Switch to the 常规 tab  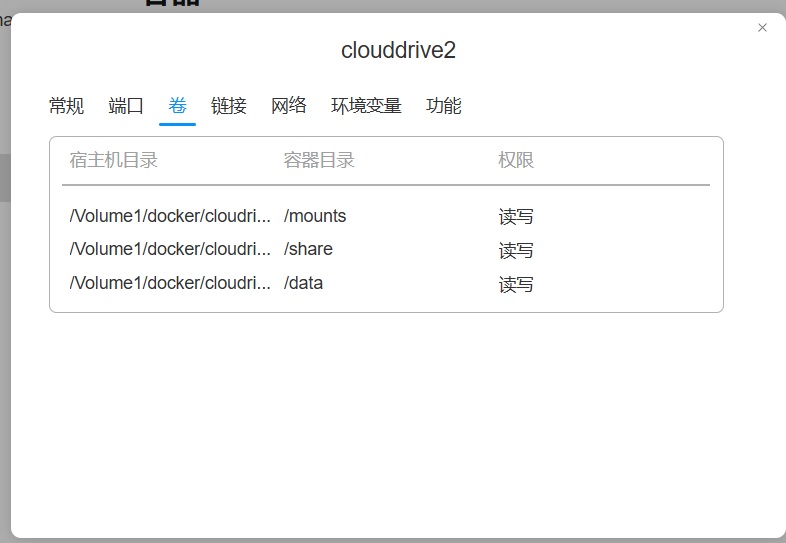coord(66,106)
